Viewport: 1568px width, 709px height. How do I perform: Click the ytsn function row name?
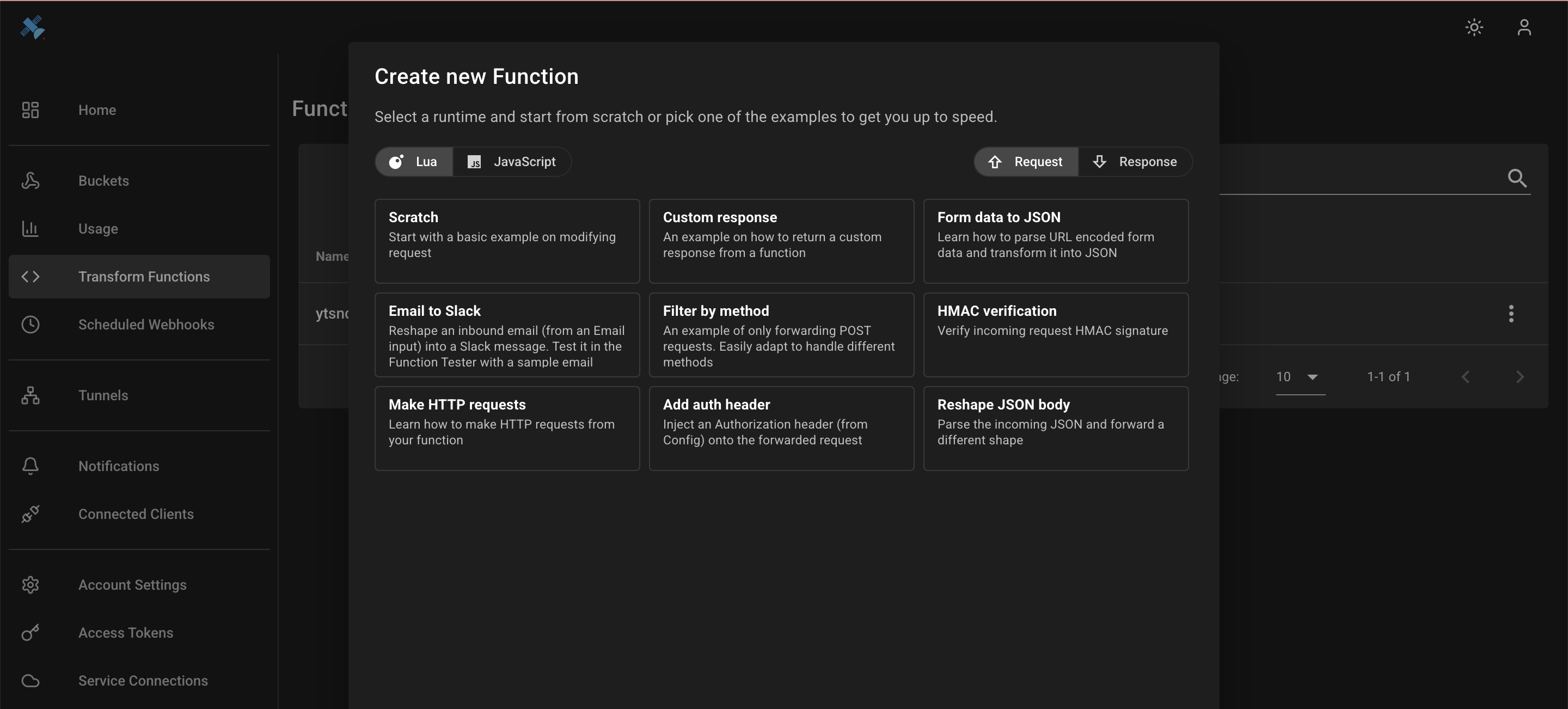(x=332, y=314)
